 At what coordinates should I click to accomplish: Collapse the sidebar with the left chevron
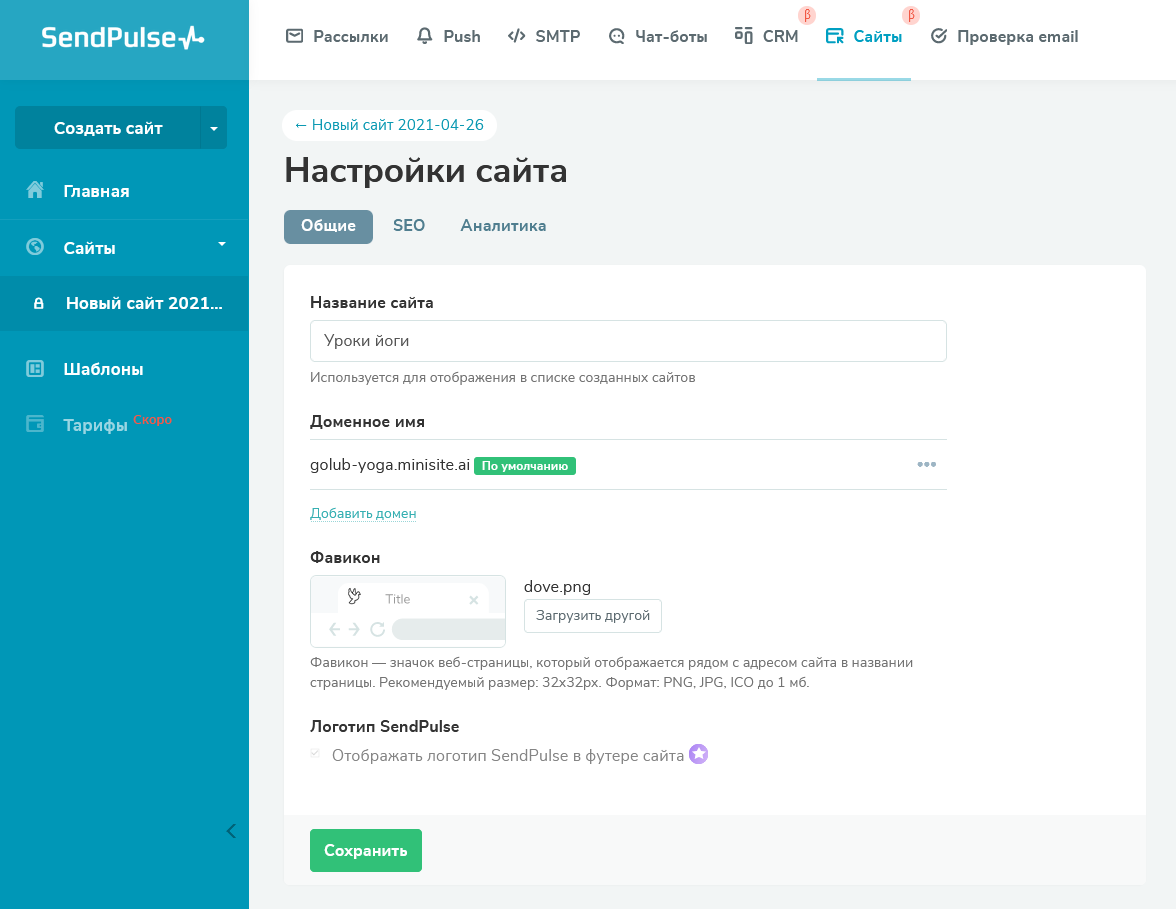[x=231, y=831]
